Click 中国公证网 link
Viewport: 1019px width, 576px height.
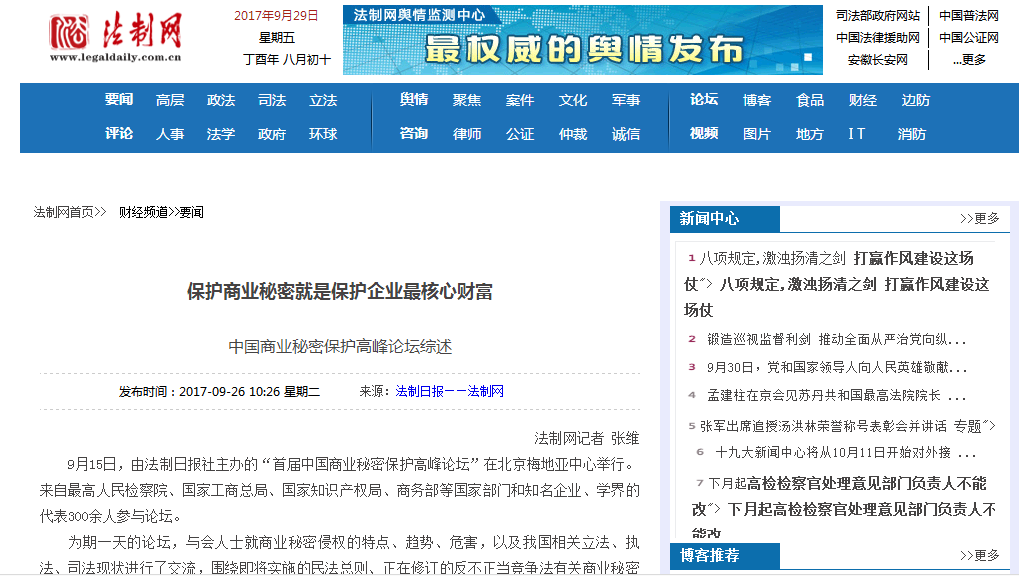968,37
